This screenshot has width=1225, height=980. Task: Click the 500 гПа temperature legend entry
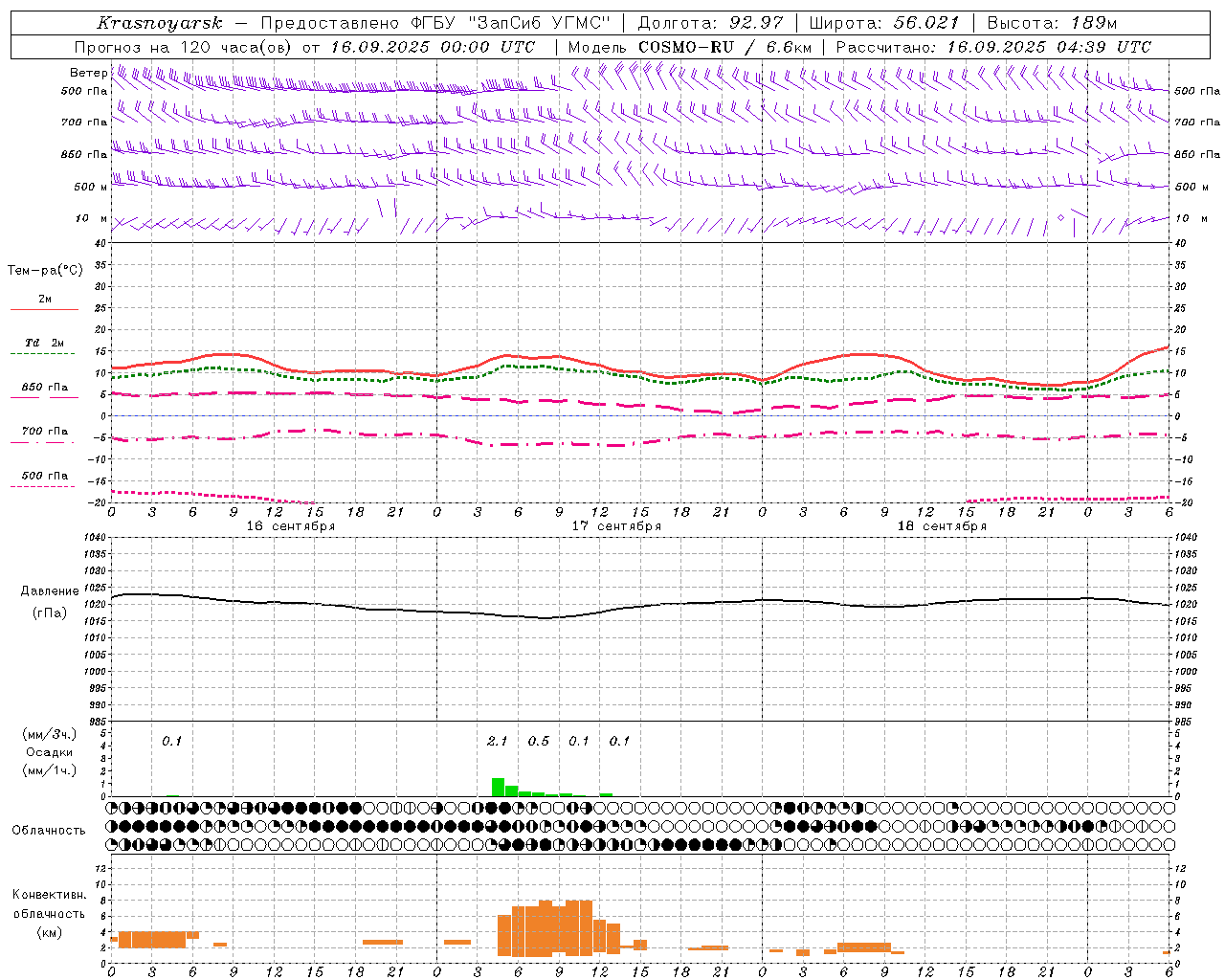coord(44,476)
